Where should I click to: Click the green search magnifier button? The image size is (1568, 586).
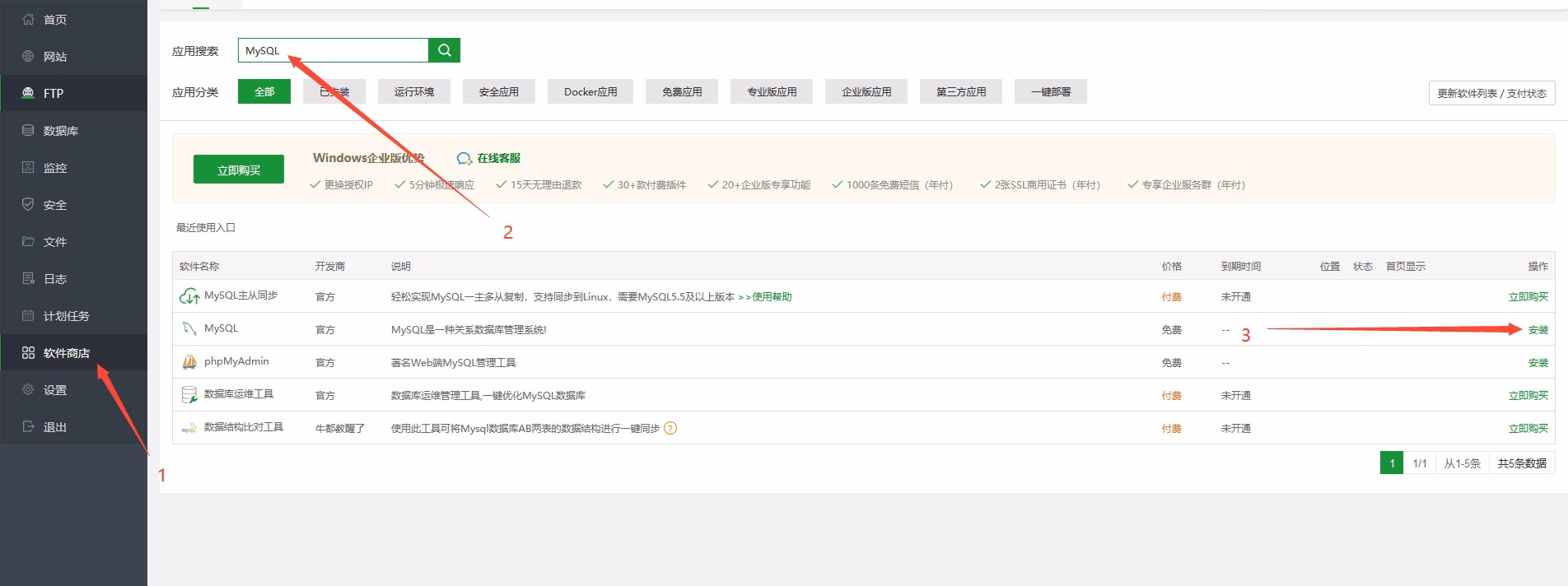click(444, 50)
